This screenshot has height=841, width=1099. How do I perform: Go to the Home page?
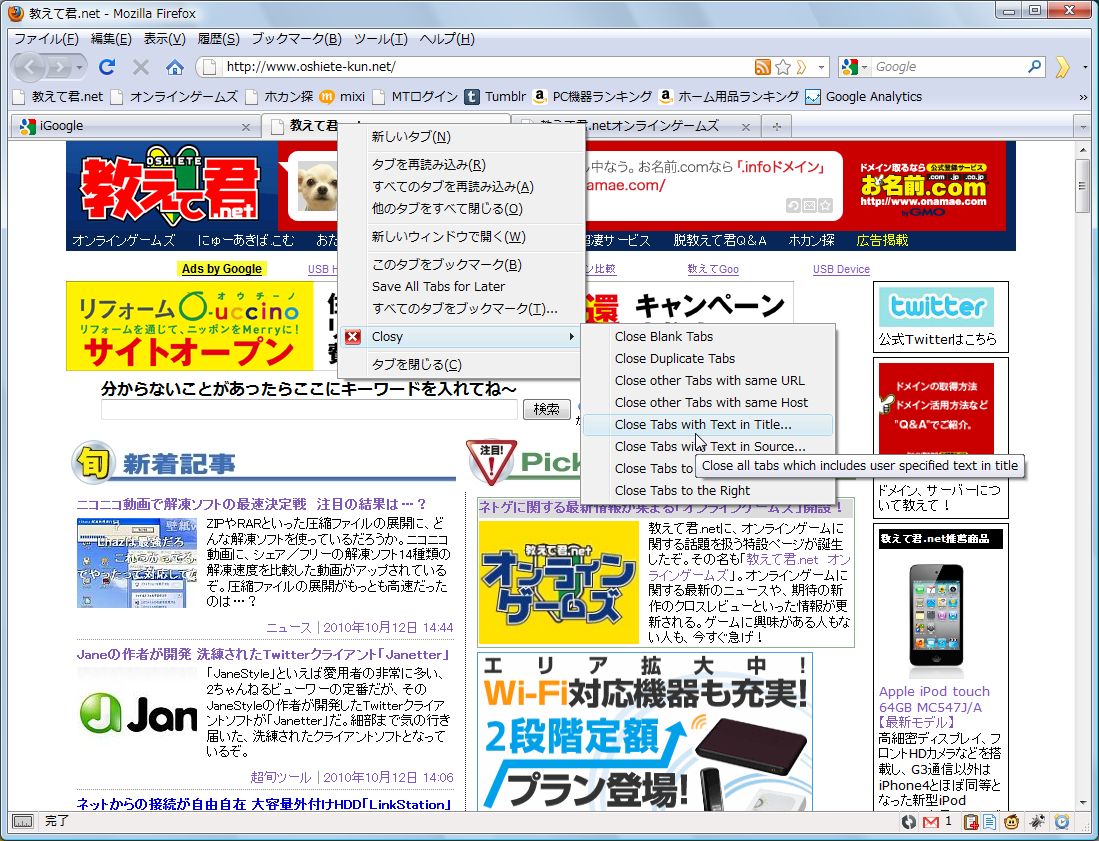coord(175,67)
